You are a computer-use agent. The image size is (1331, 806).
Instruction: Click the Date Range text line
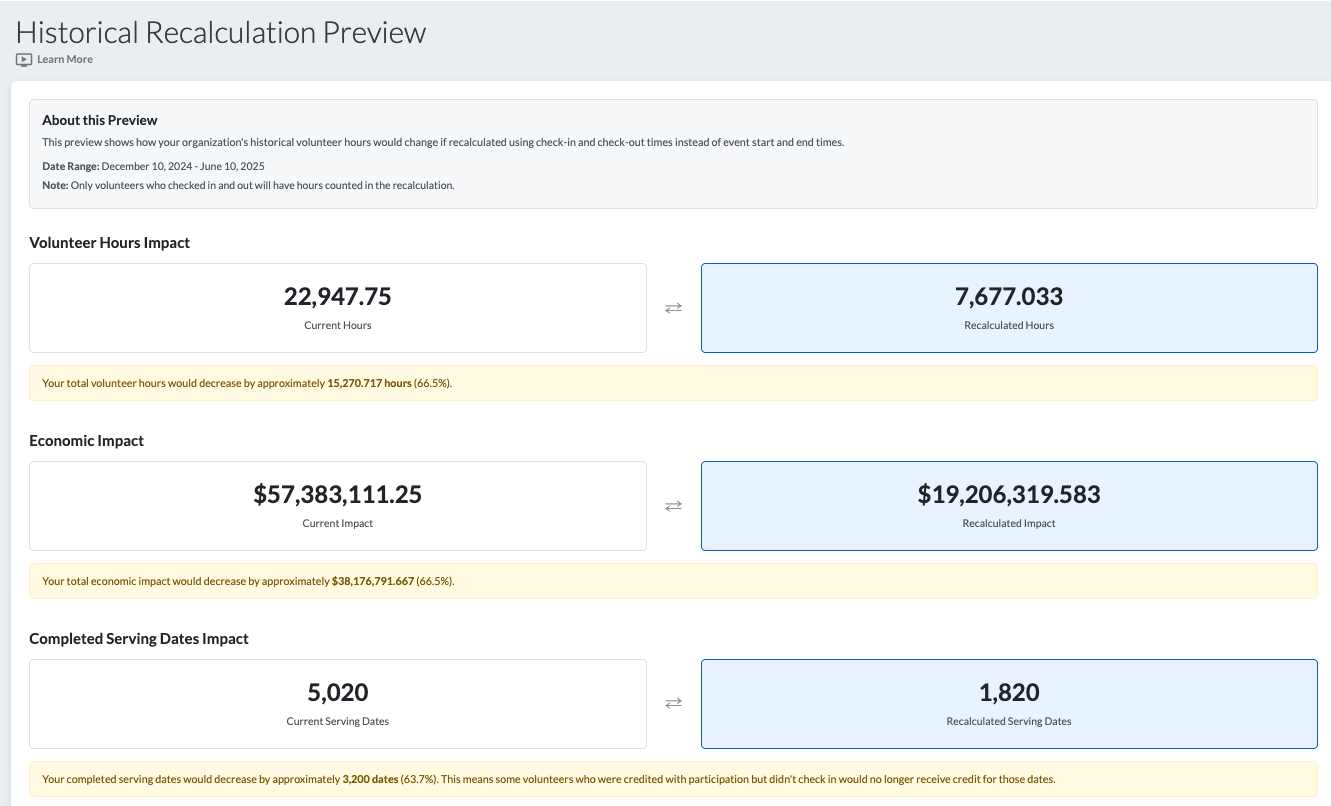(153, 166)
